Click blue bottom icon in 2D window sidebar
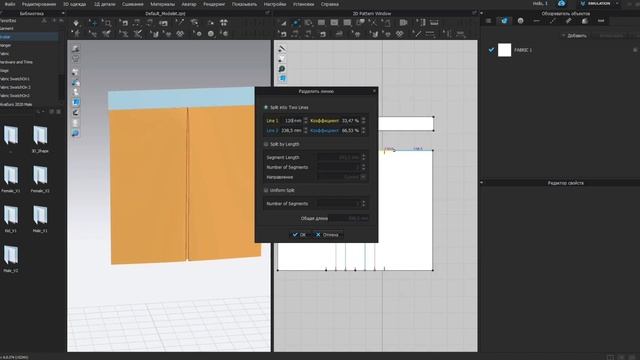Screen dimensions: 640x360 (282, 78)
